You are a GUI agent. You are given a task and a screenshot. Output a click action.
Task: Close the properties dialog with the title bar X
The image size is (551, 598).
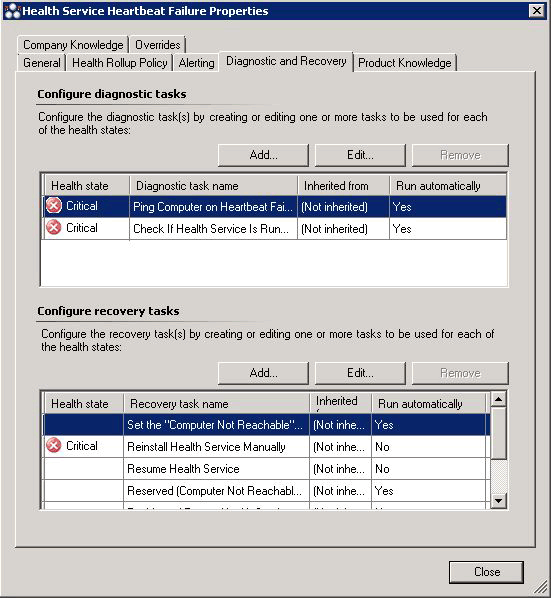[537, 11]
